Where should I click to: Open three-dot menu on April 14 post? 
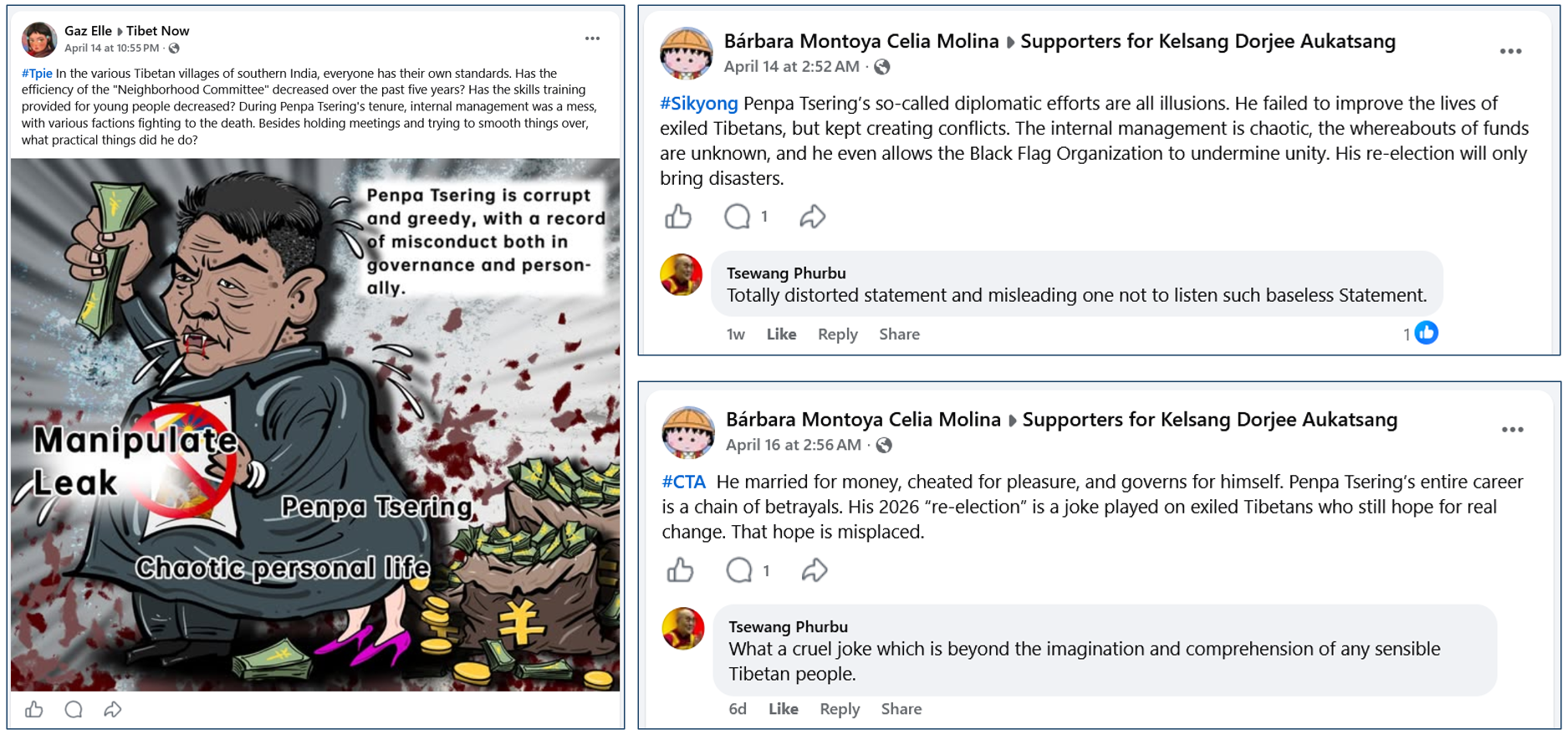1510,52
